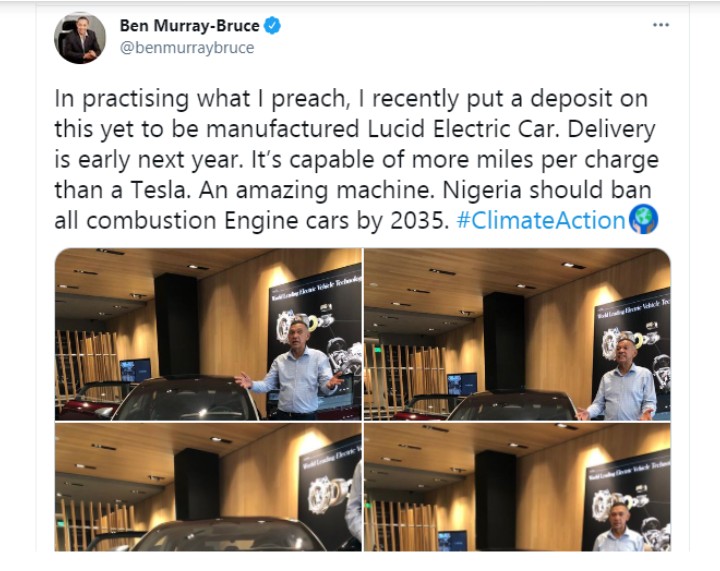Image resolution: width=720 pixels, height=571 pixels.
Task: Click the tweet's opening words "In practising"
Action: coord(139,100)
